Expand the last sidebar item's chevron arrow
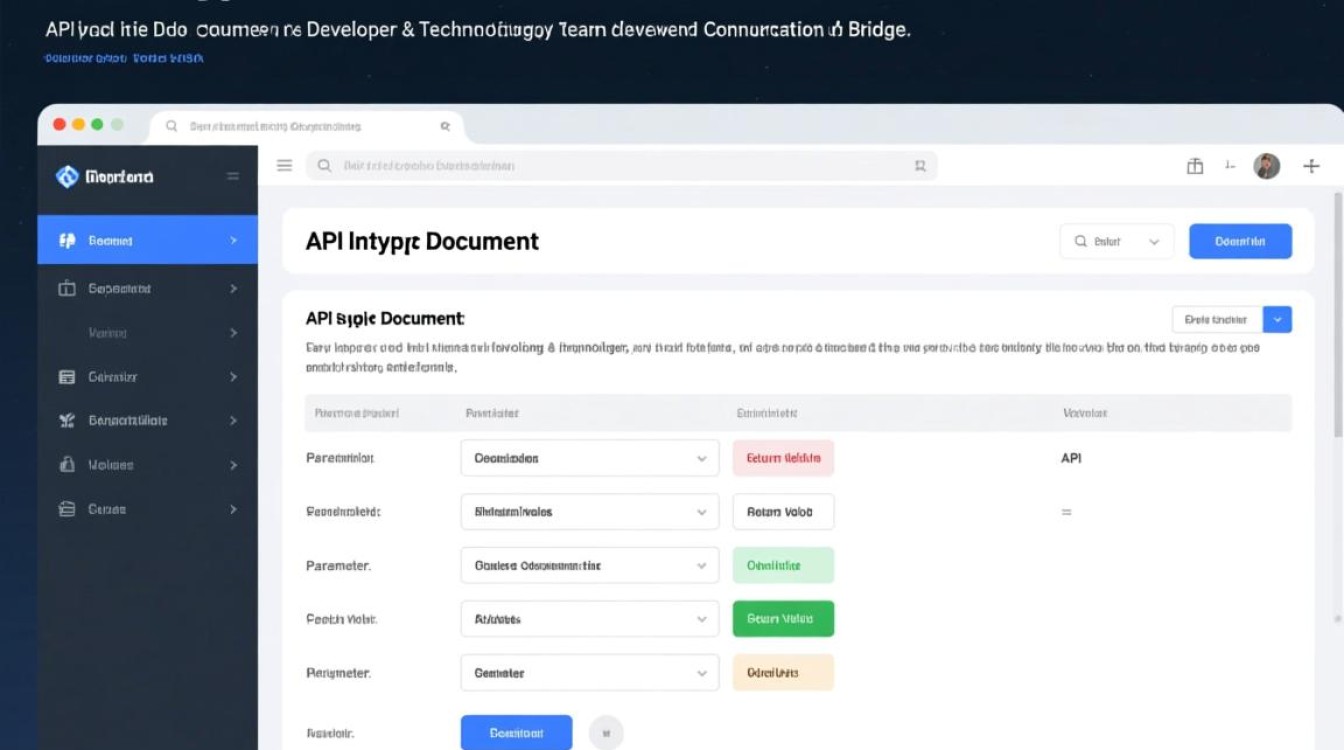The height and width of the screenshot is (750, 1344). point(233,509)
